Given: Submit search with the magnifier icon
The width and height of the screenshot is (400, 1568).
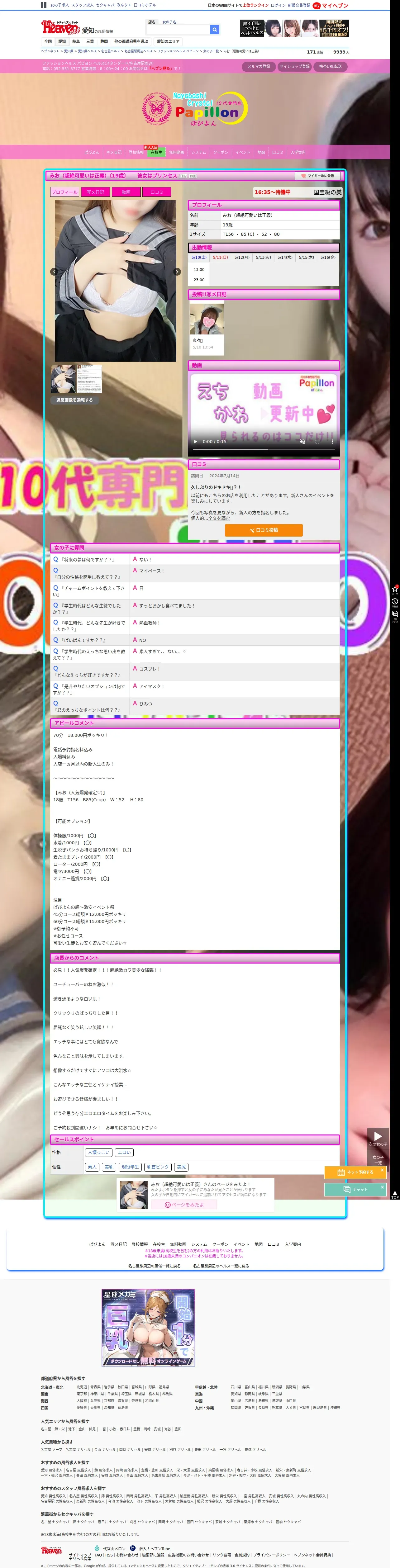Looking at the screenshot, I should coord(214,29).
